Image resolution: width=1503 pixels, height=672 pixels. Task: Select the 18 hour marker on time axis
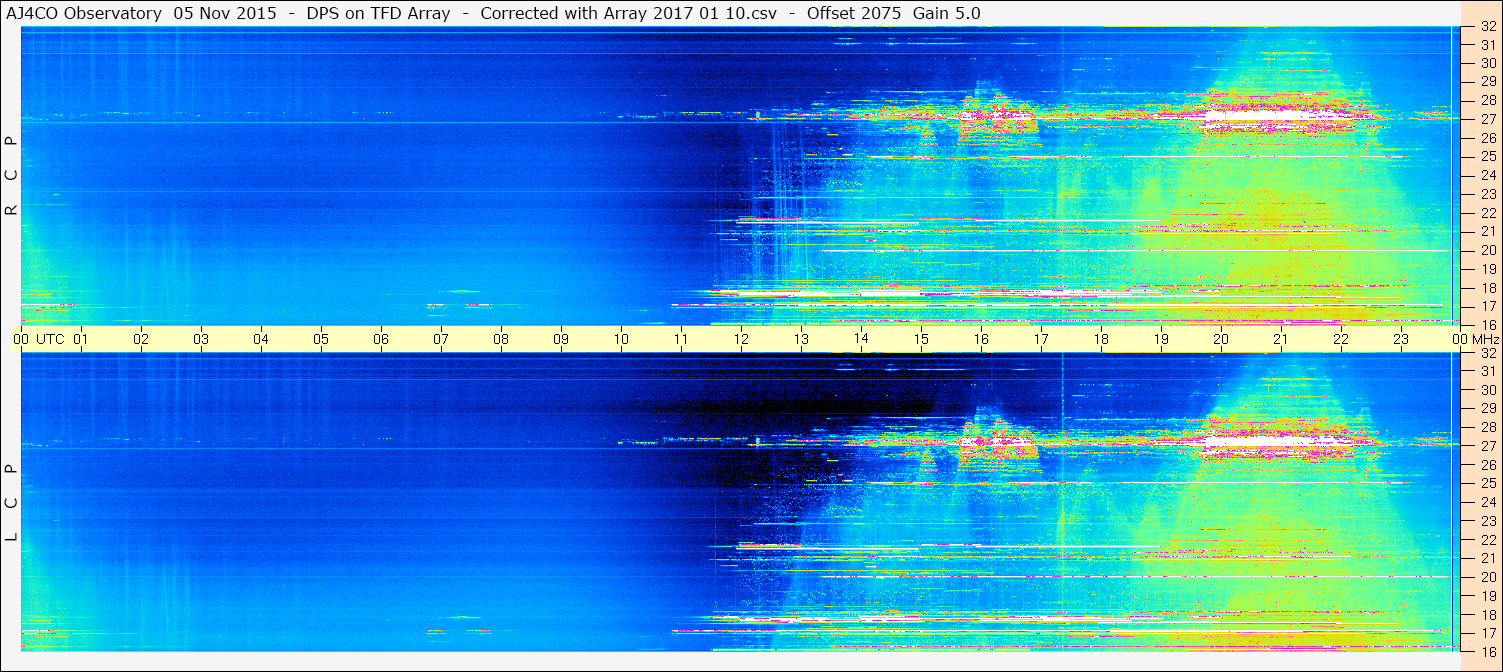point(1101,339)
